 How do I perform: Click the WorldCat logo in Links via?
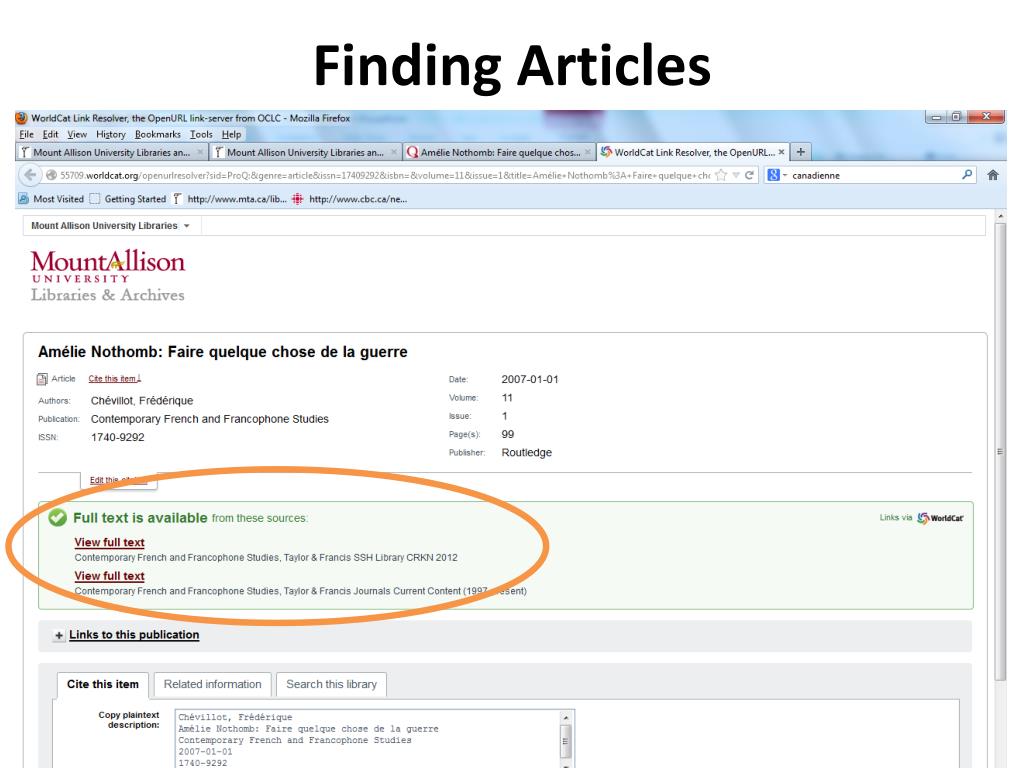pyautogui.click(x=940, y=518)
